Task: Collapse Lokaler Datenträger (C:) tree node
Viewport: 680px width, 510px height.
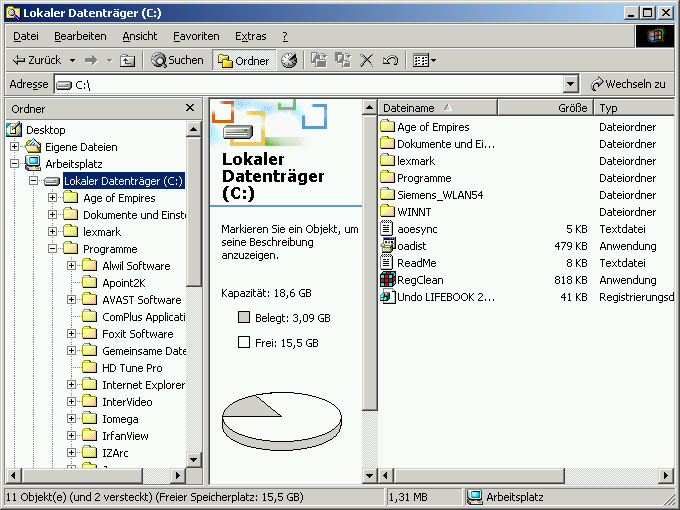Action: pos(33,180)
